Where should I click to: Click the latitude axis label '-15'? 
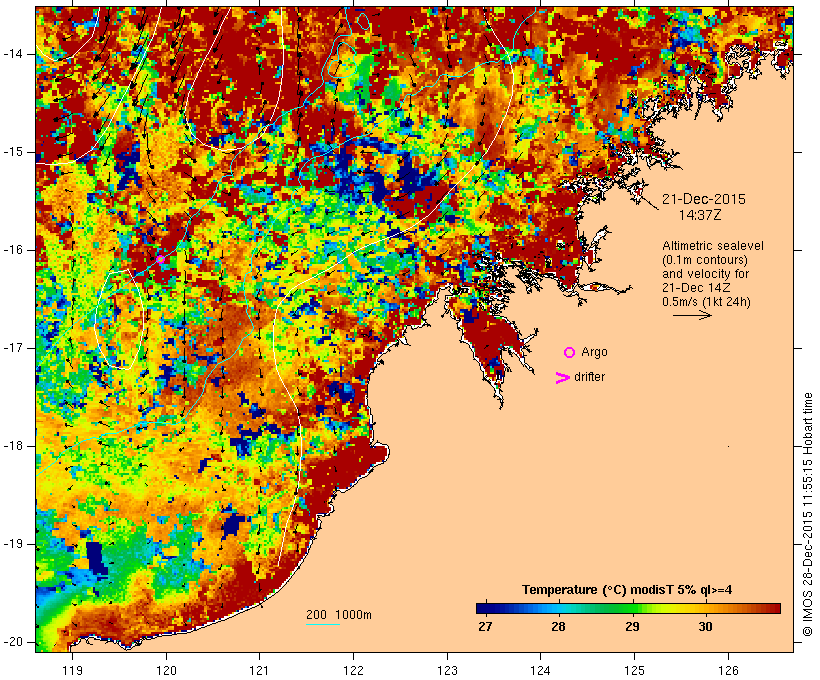click(x=13, y=152)
